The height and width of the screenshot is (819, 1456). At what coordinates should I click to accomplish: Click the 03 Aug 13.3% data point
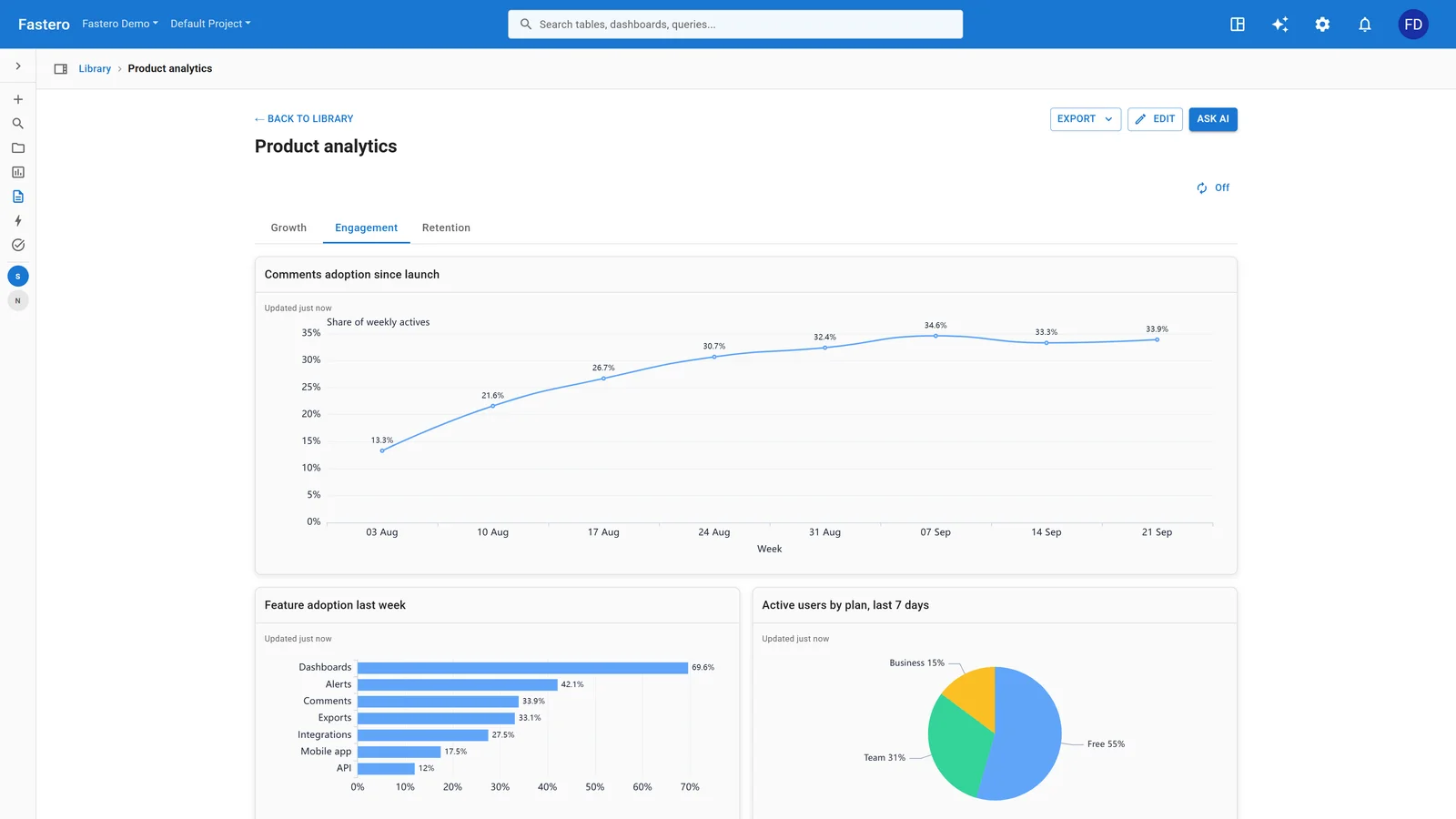pyautogui.click(x=382, y=450)
